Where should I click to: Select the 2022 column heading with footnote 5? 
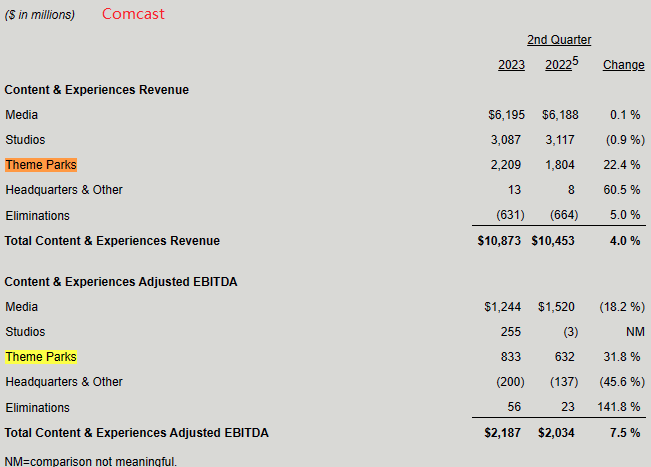pyautogui.click(x=561, y=64)
